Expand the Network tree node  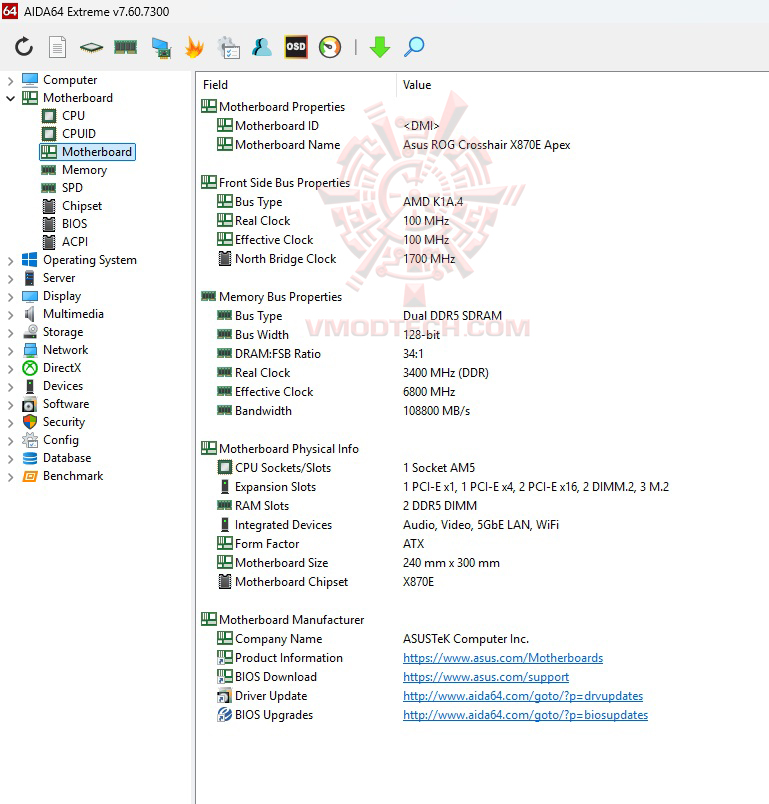coord(10,351)
